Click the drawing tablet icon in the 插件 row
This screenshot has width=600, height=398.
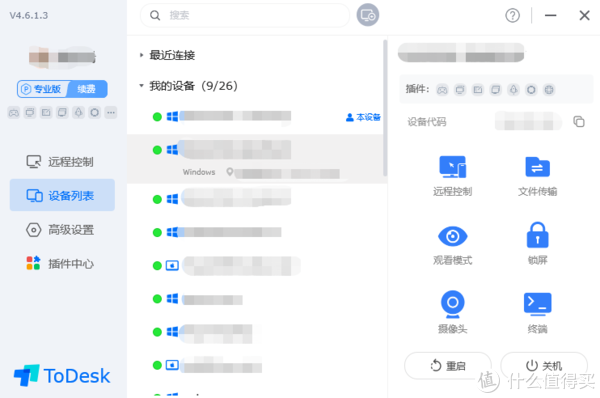coord(478,90)
